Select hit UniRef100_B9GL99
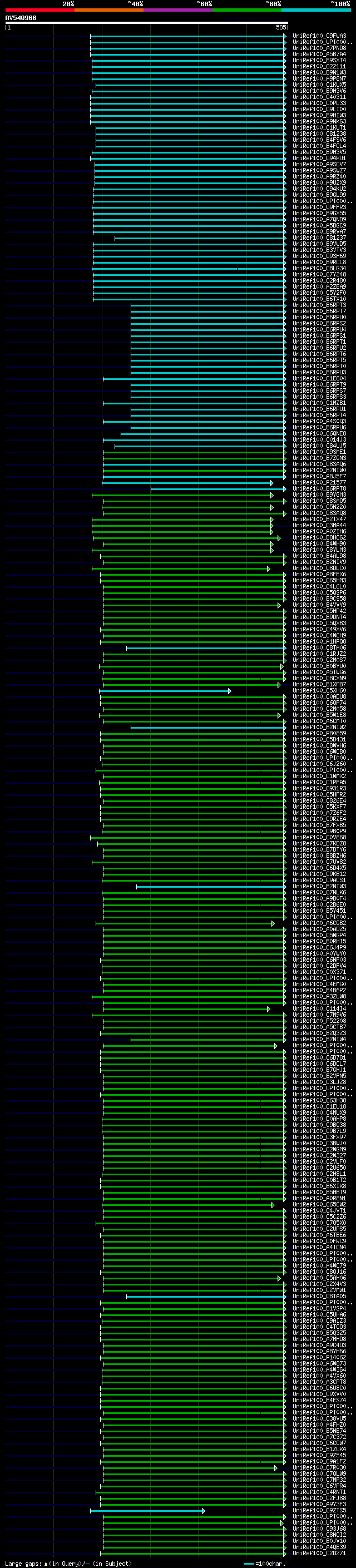Viewport: 356px width, 1568px height. point(319,195)
